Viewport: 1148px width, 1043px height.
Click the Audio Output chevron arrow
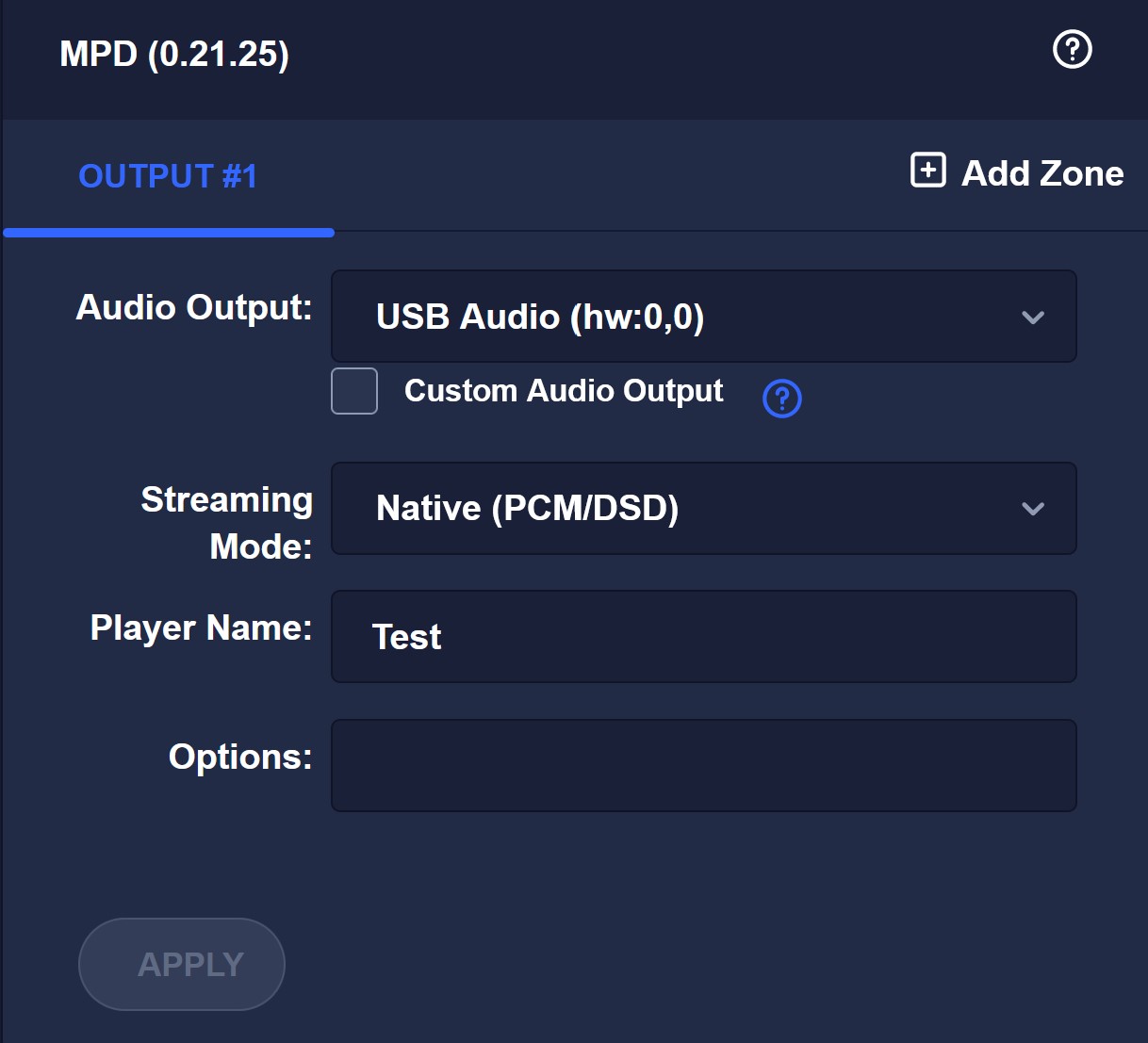click(1033, 318)
